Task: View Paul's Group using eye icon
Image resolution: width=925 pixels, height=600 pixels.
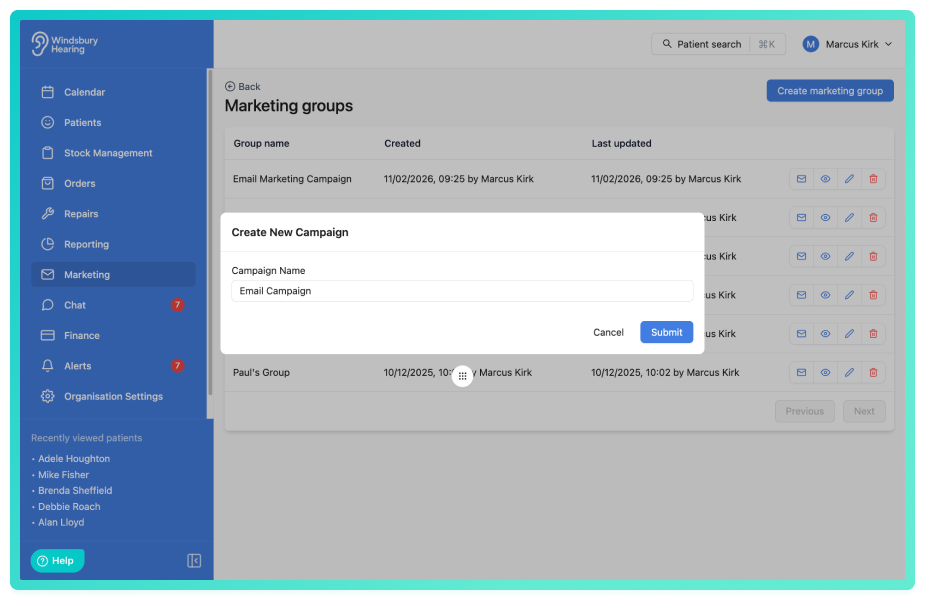Action: [x=825, y=372]
